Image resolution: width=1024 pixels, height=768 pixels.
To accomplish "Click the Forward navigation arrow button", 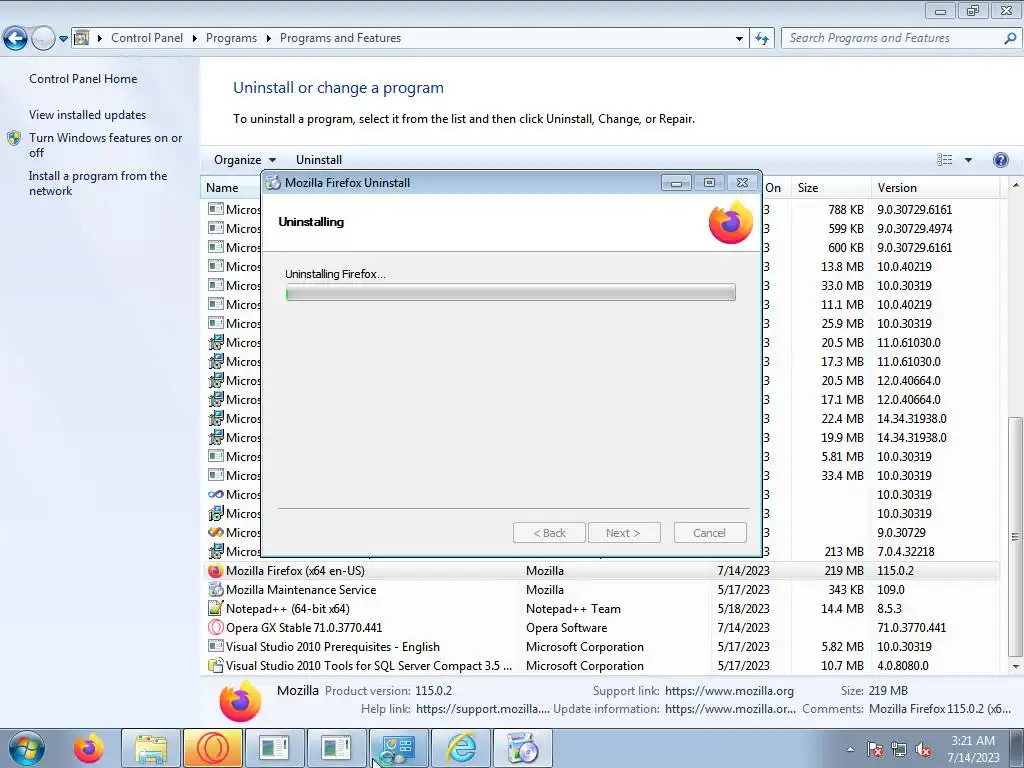I will click(x=43, y=39).
